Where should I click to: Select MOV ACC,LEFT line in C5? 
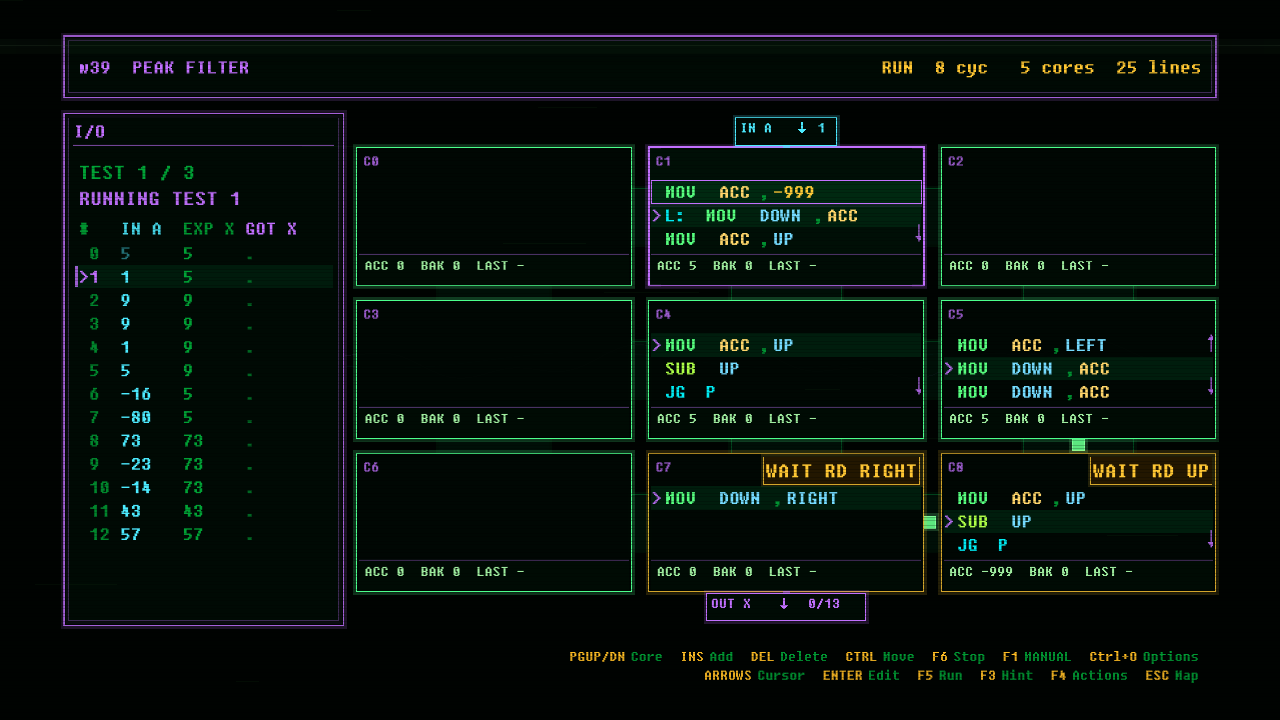(1078, 345)
